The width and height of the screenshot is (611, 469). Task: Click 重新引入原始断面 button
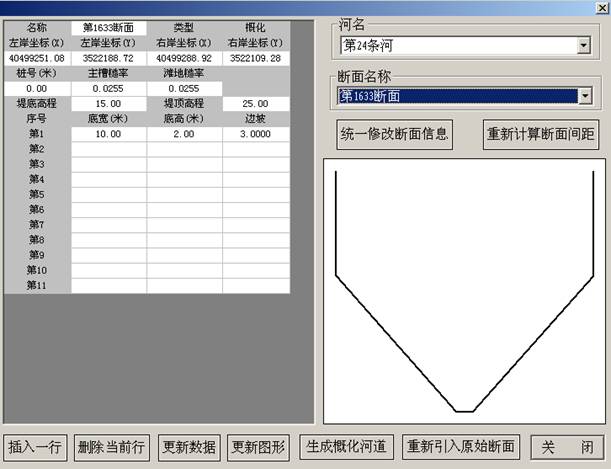(460, 446)
